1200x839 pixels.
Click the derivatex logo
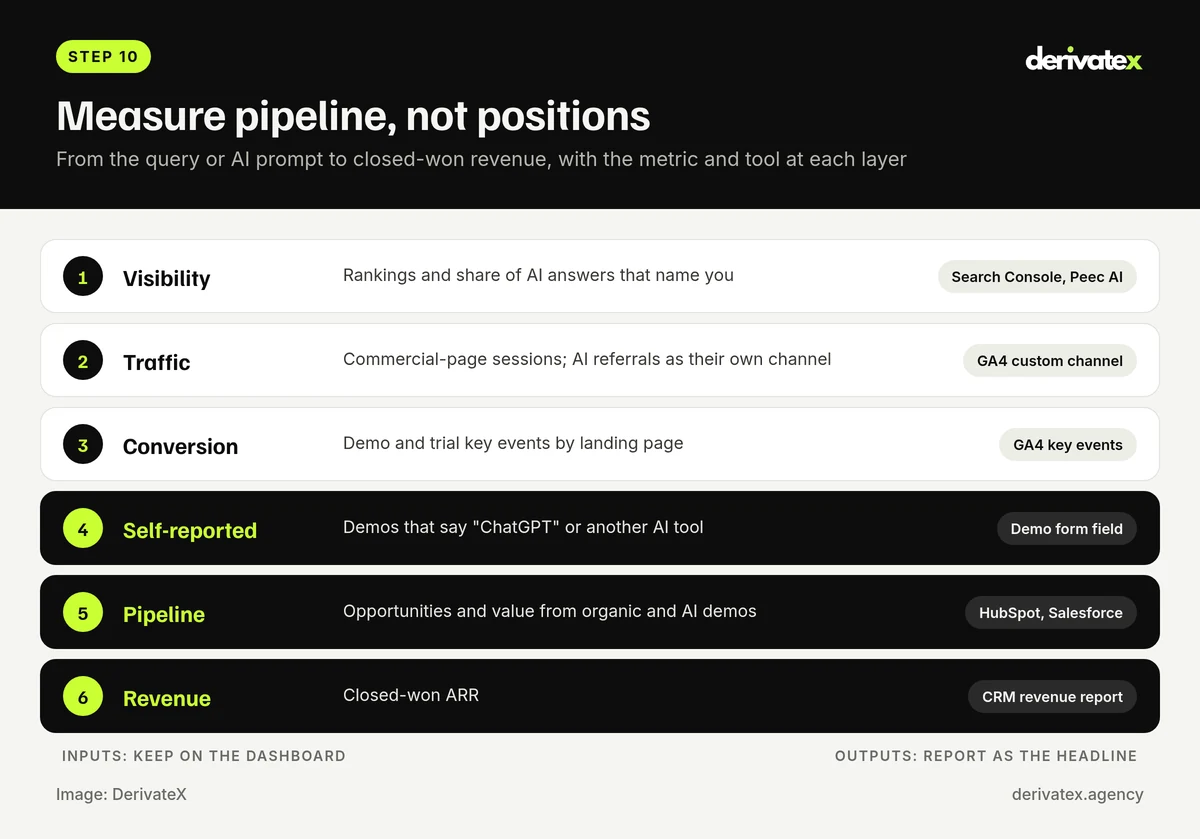pos(1084,59)
